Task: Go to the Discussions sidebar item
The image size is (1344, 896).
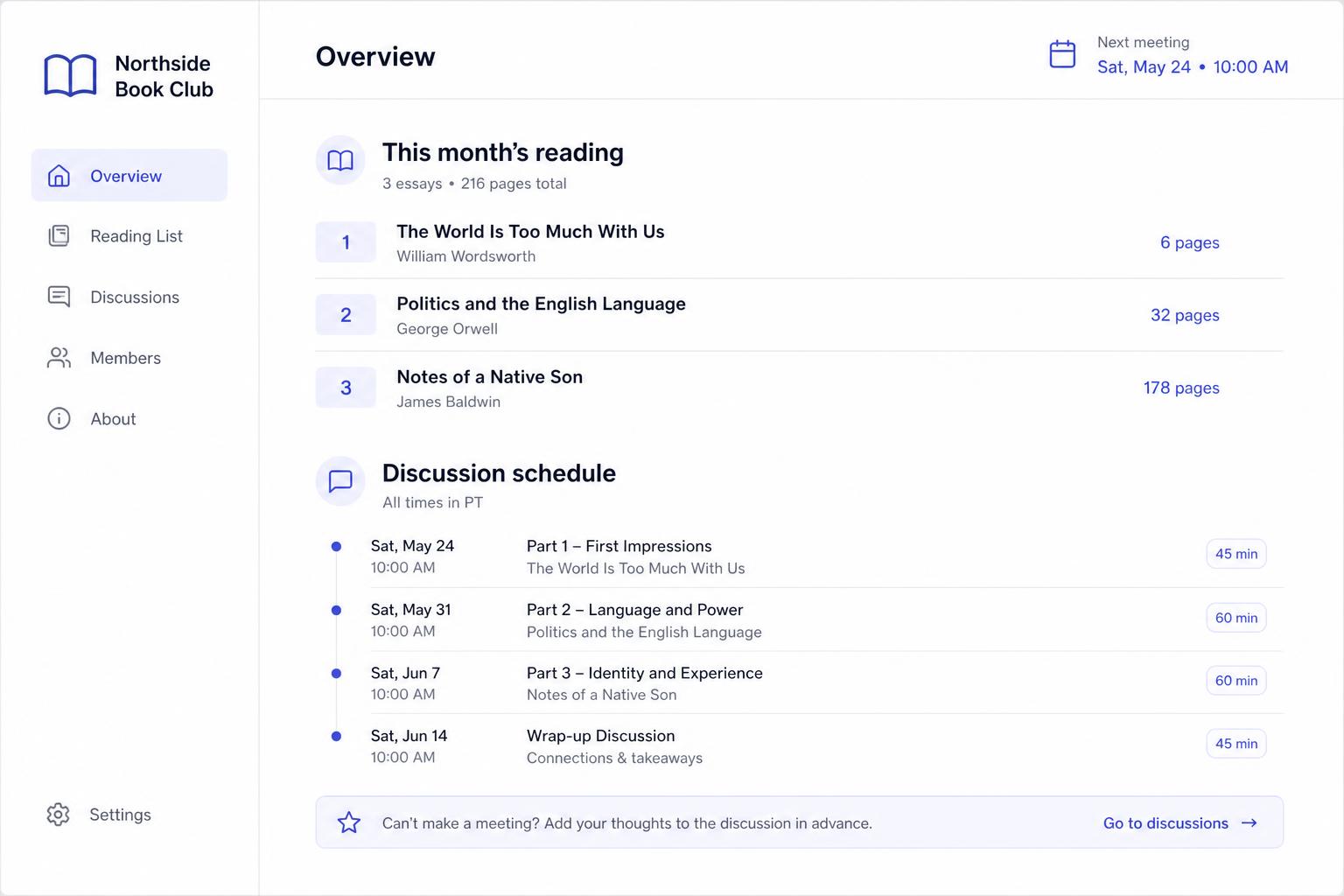Action: click(129, 297)
